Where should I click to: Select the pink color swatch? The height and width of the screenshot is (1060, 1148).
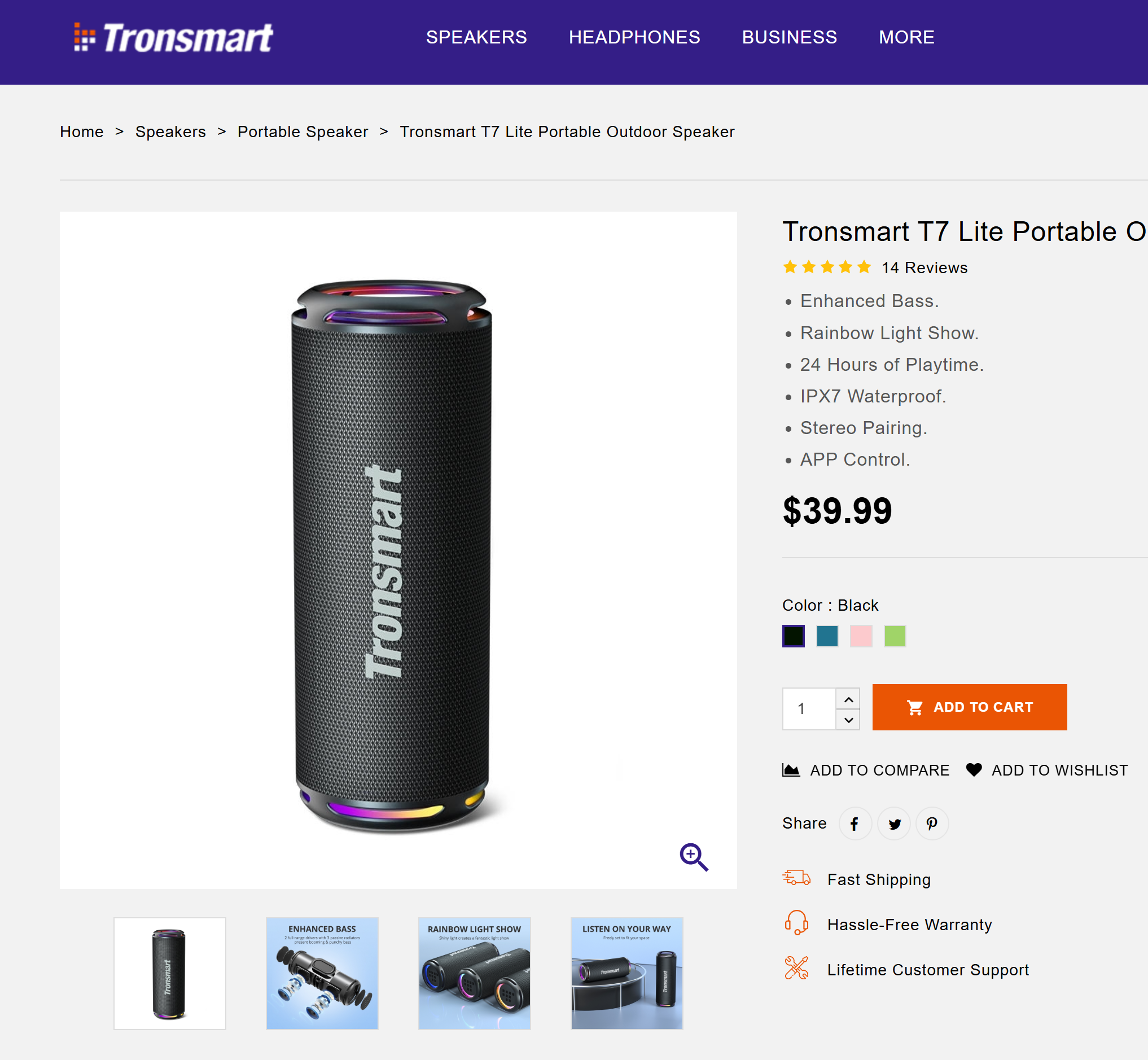pos(861,636)
